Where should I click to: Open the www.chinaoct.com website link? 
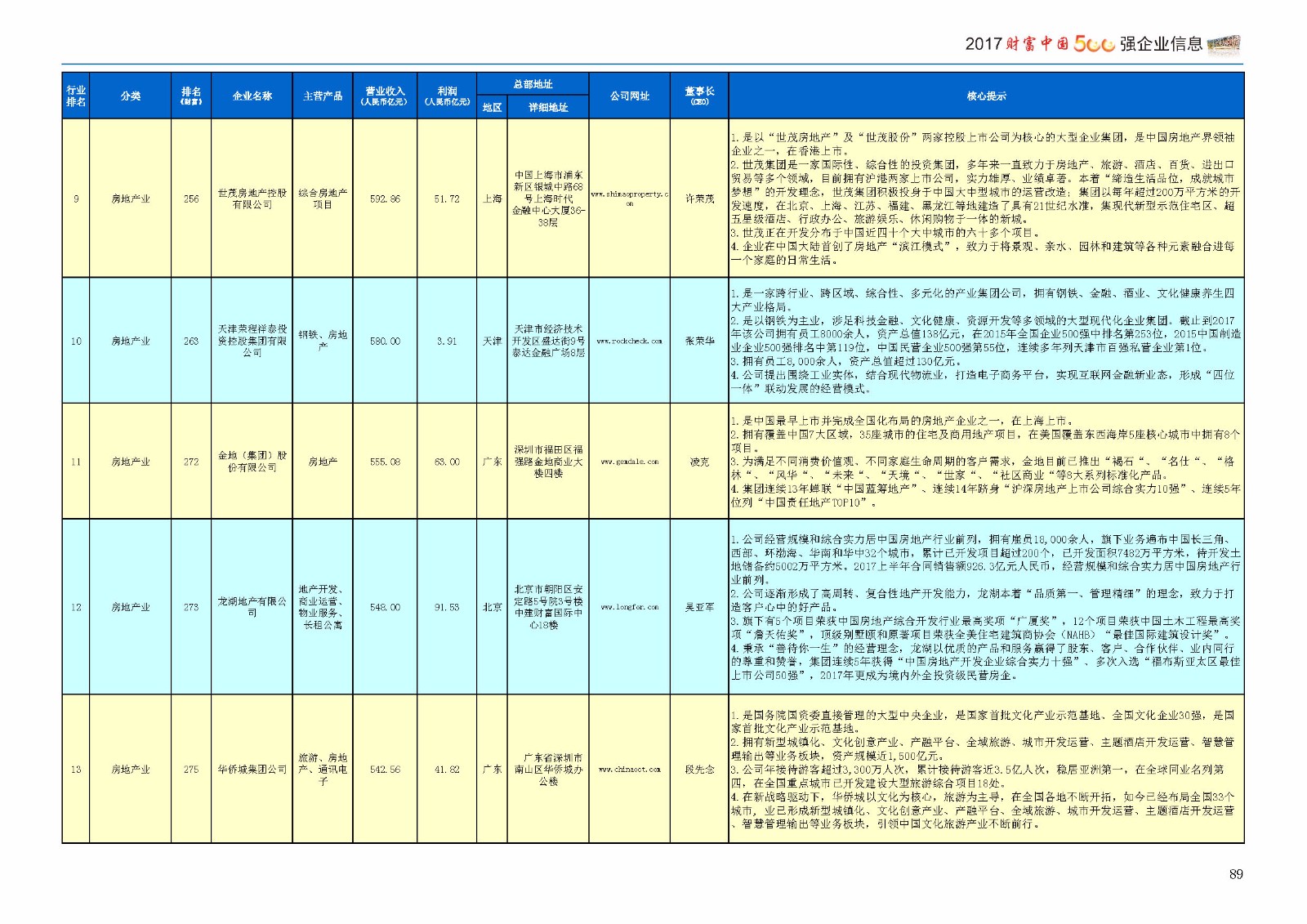coord(629,770)
